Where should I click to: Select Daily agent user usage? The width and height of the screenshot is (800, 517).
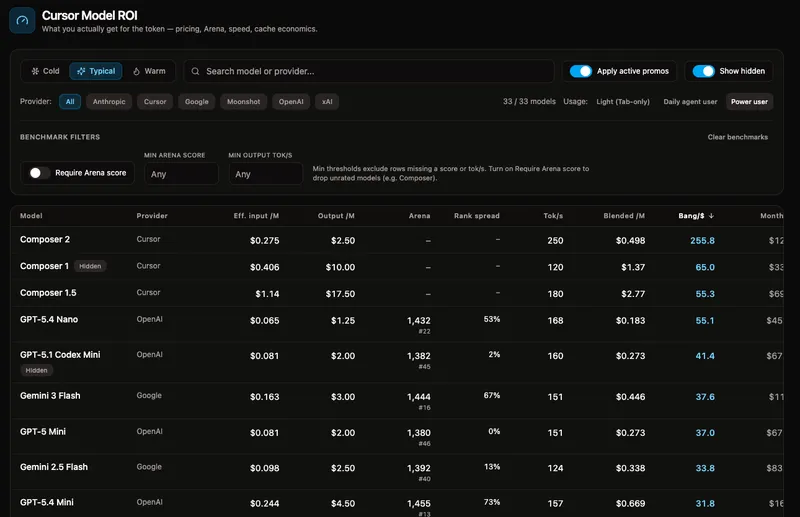tap(690, 102)
